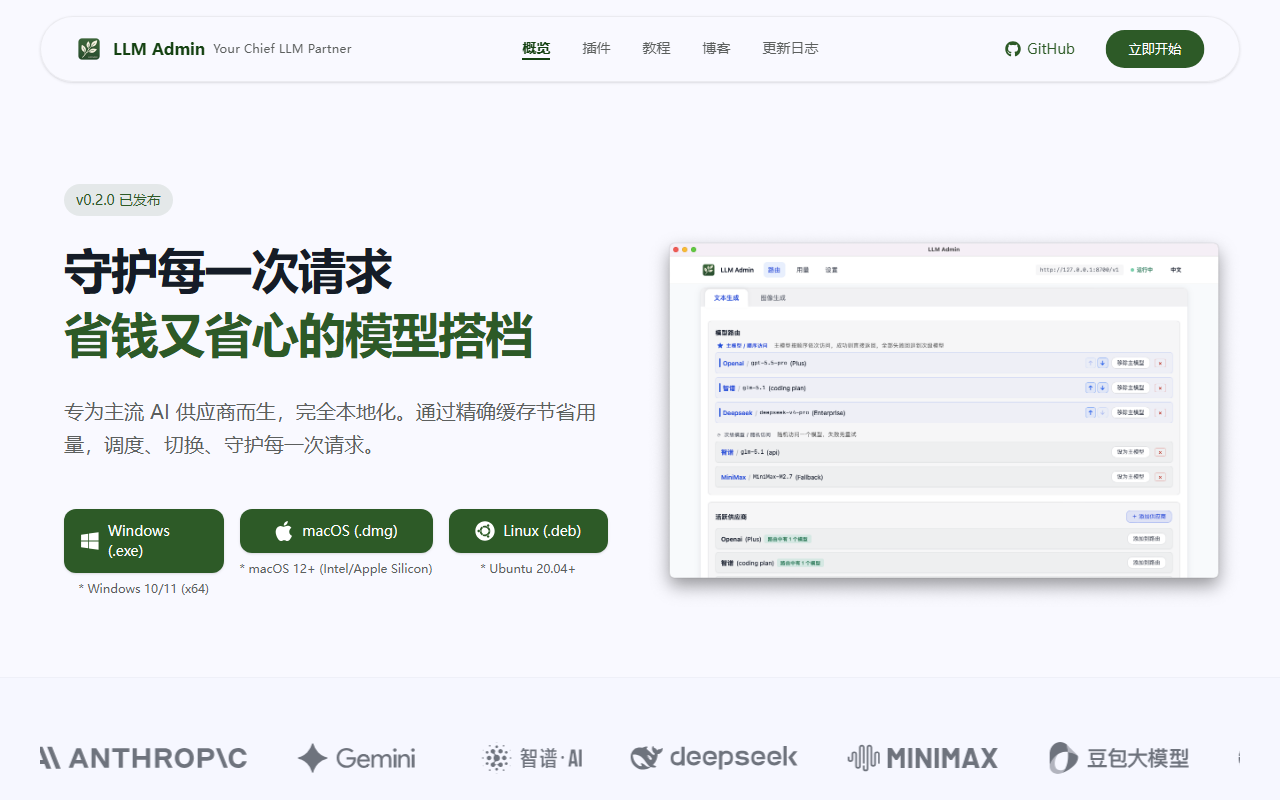The image size is (1280, 800).
Task: Open the 教程 nav item
Action: point(656,48)
